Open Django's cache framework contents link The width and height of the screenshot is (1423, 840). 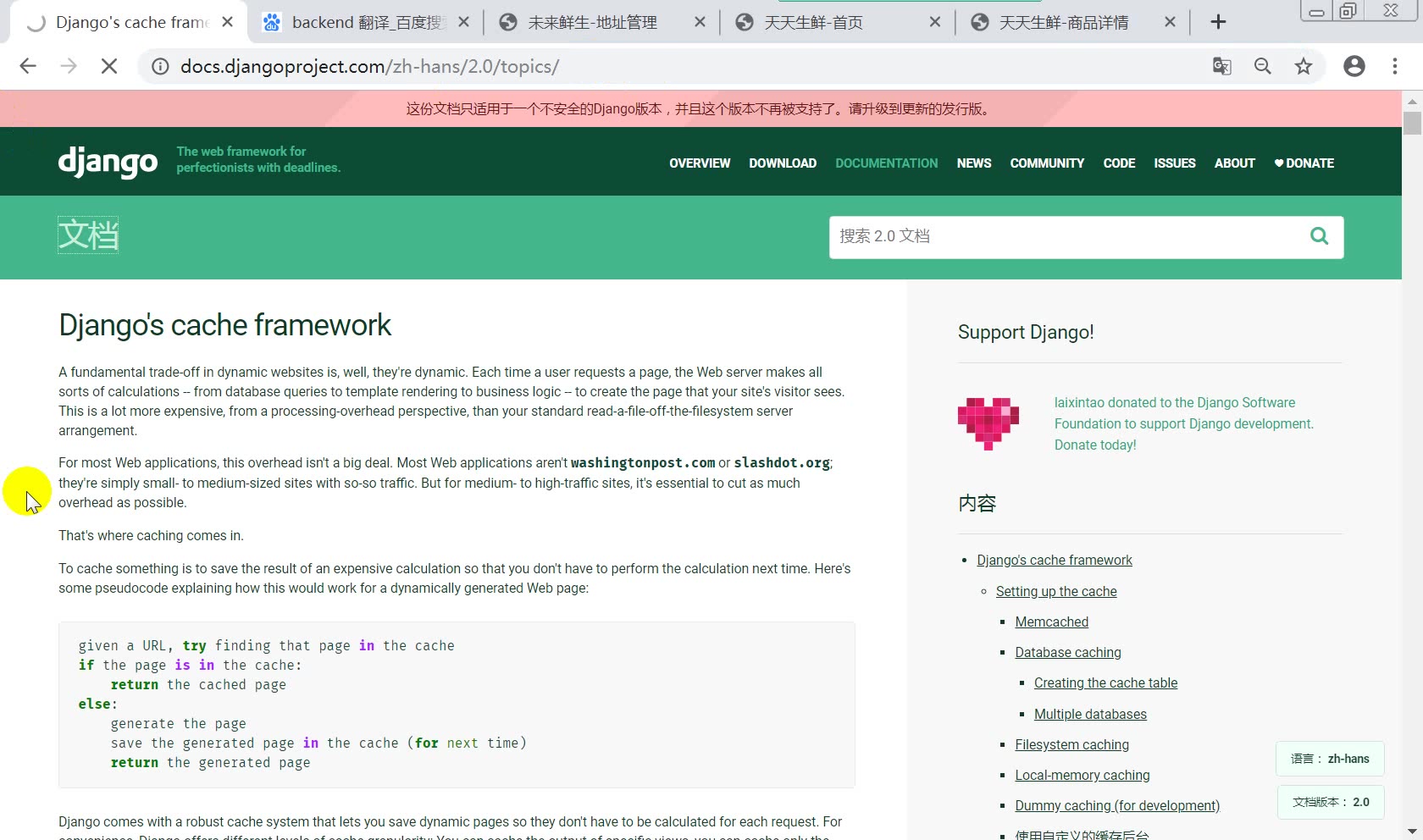1055,560
